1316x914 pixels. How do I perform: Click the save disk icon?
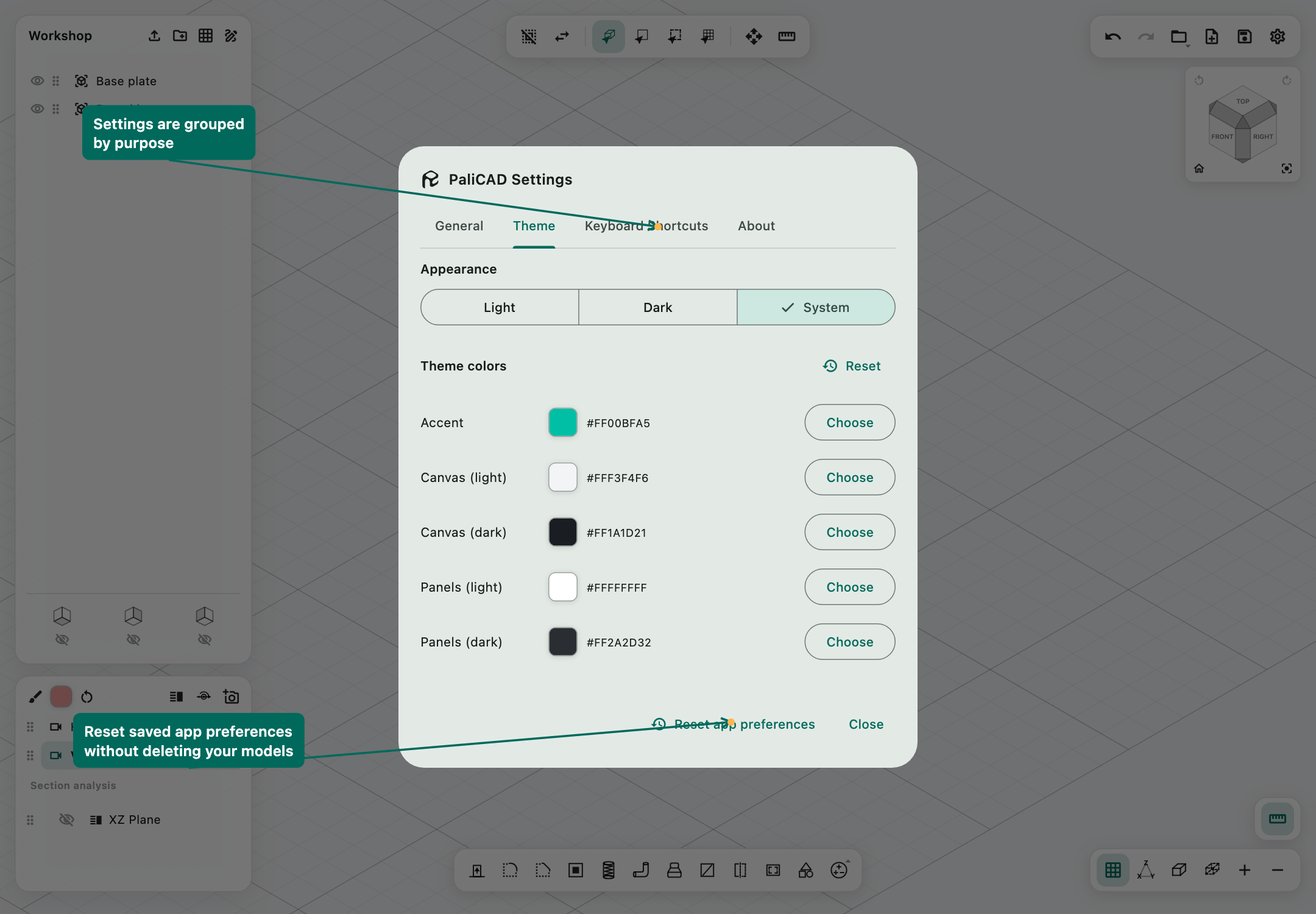1244,37
